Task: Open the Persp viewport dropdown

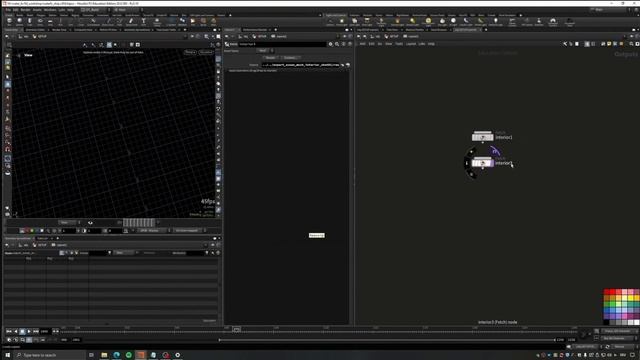Action: tap(190, 52)
